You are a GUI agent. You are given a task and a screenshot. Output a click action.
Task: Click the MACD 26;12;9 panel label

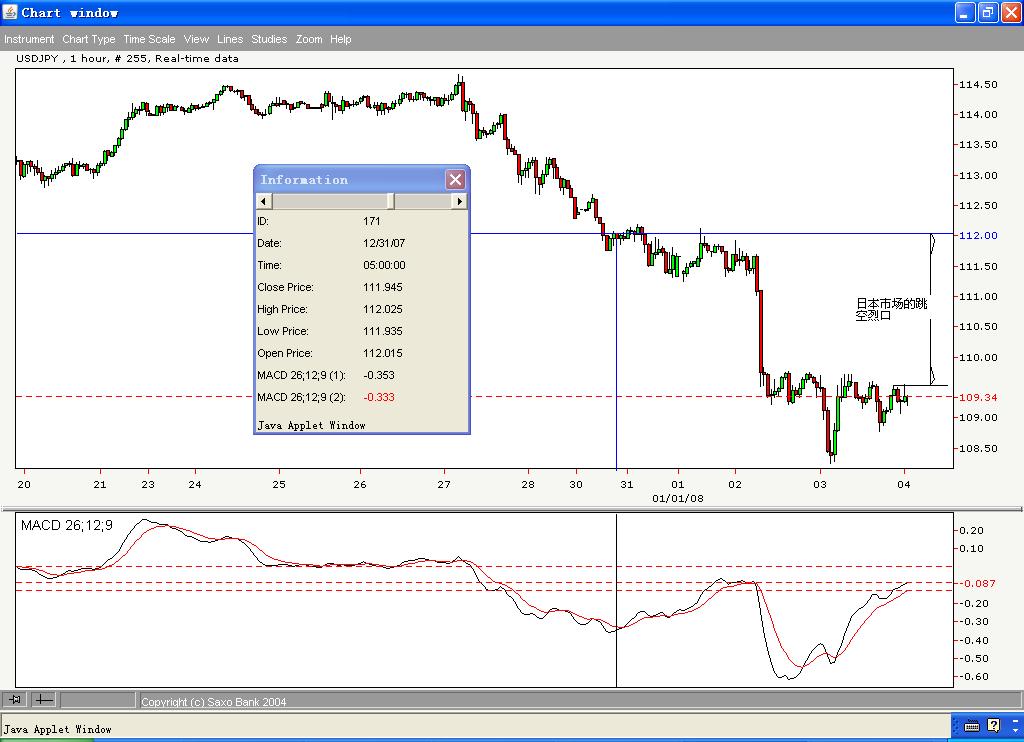click(67, 525)
